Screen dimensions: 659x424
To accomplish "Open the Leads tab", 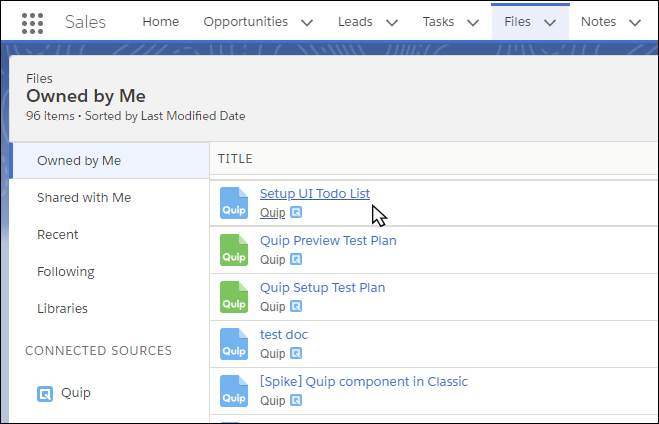I will click(355, 22).
